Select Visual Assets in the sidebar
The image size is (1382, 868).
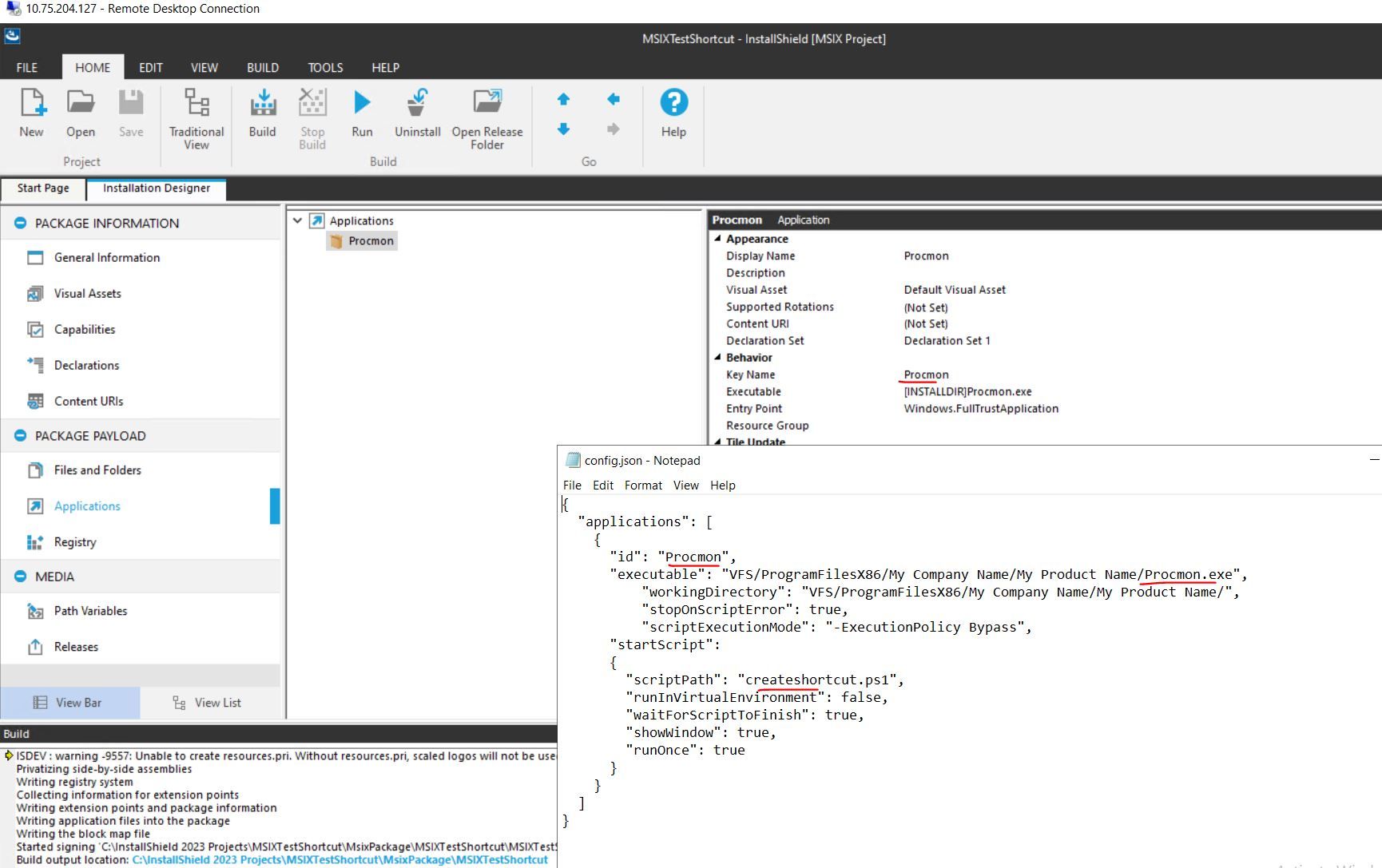tap(85, 293)
